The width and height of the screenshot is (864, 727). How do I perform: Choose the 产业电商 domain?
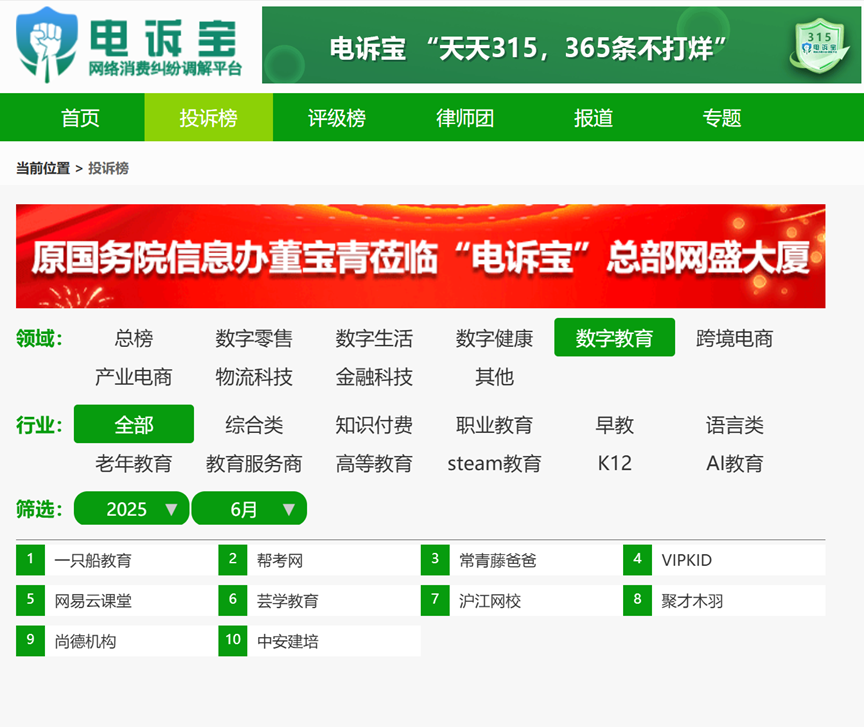tap(134, 377)
